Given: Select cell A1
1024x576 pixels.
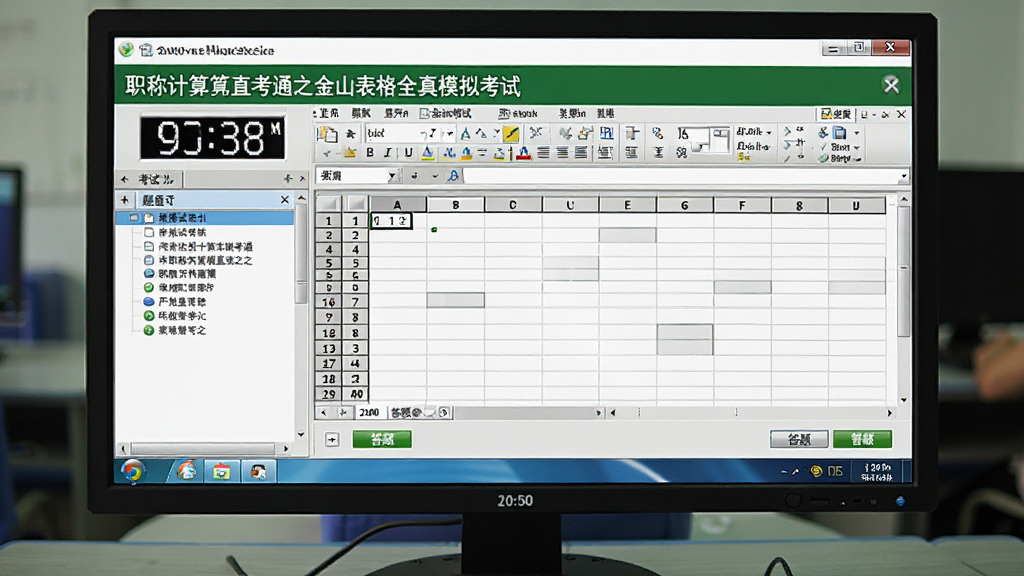Looking at the screenshot, I should (391, 221).
